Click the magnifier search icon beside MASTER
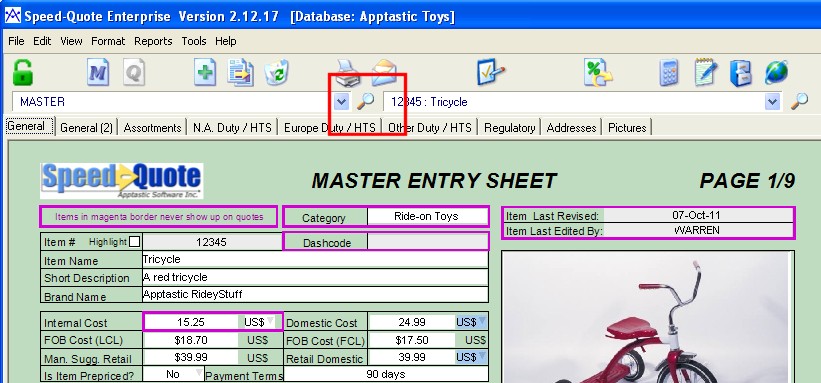 [365, 102]
